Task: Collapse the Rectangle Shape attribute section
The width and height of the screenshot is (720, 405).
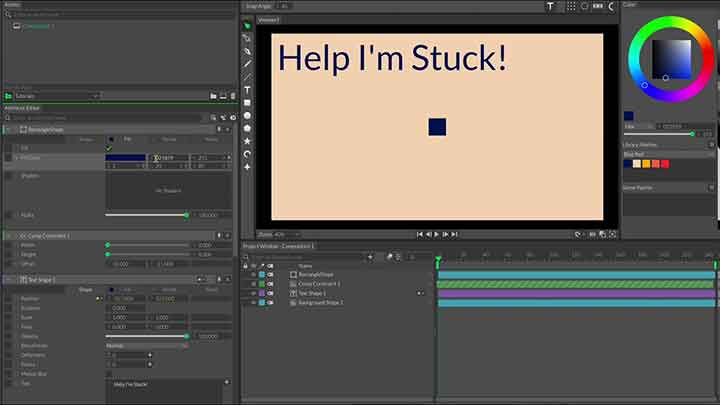Action: coord(8,129)
